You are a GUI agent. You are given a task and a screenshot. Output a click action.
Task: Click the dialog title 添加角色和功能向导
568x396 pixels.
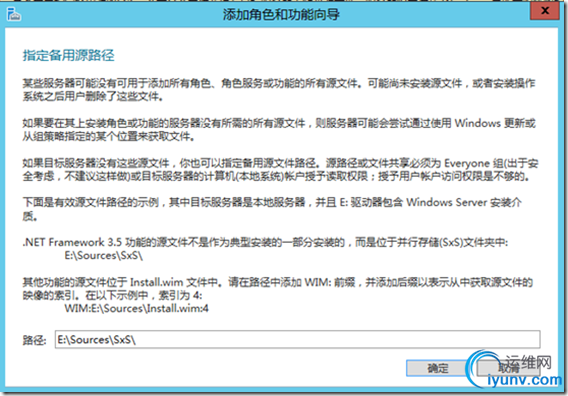click(281, 15)
